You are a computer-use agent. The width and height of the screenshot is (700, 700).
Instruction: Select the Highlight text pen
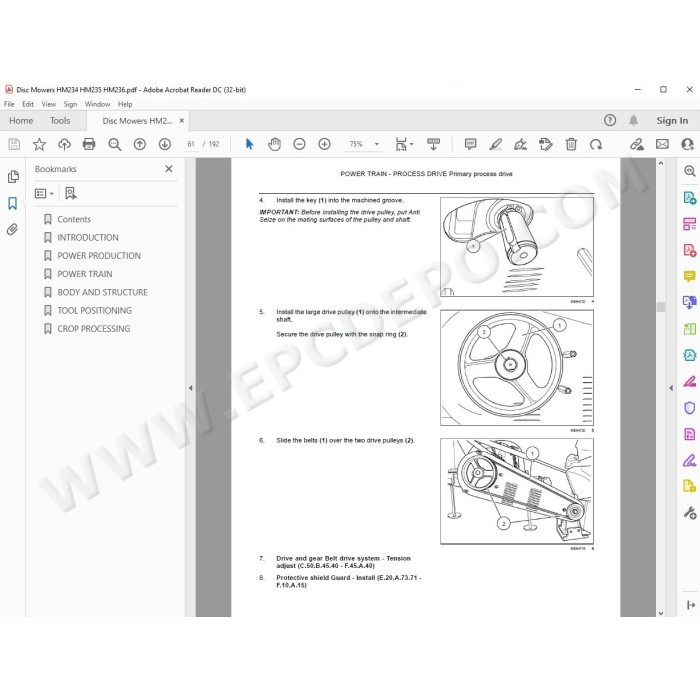[x=496, y=144]
